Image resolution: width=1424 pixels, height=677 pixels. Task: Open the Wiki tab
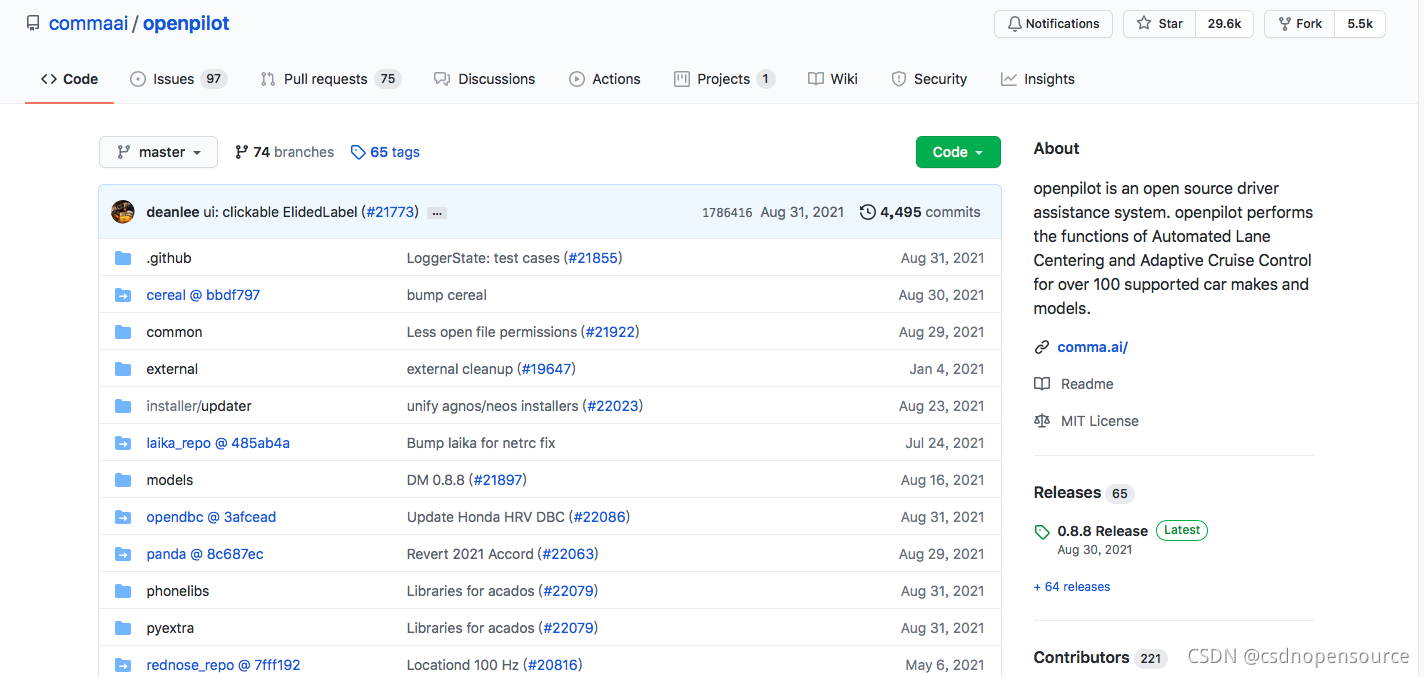[x=832, y=79]
